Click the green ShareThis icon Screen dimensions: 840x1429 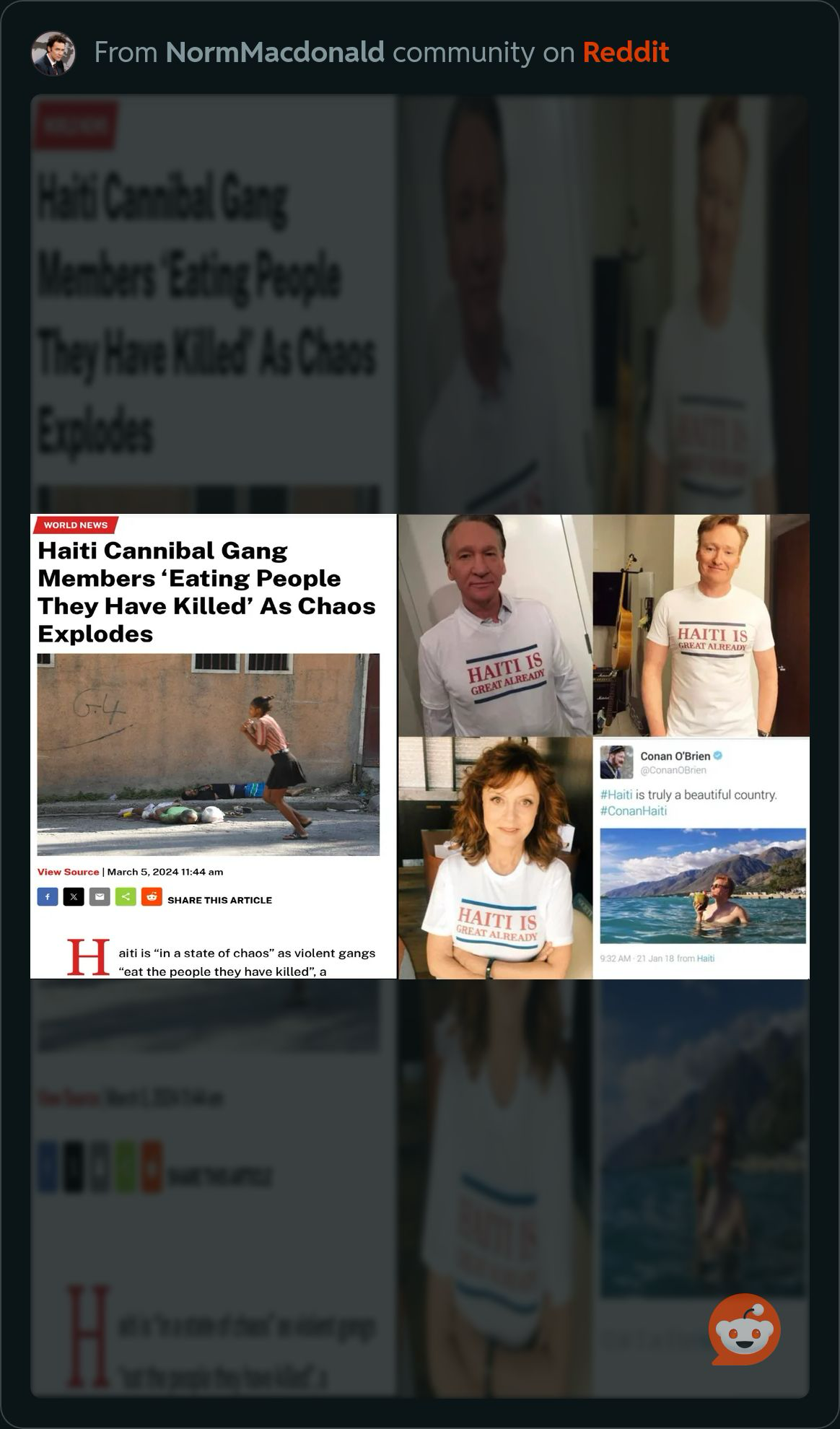click(126, 897)
